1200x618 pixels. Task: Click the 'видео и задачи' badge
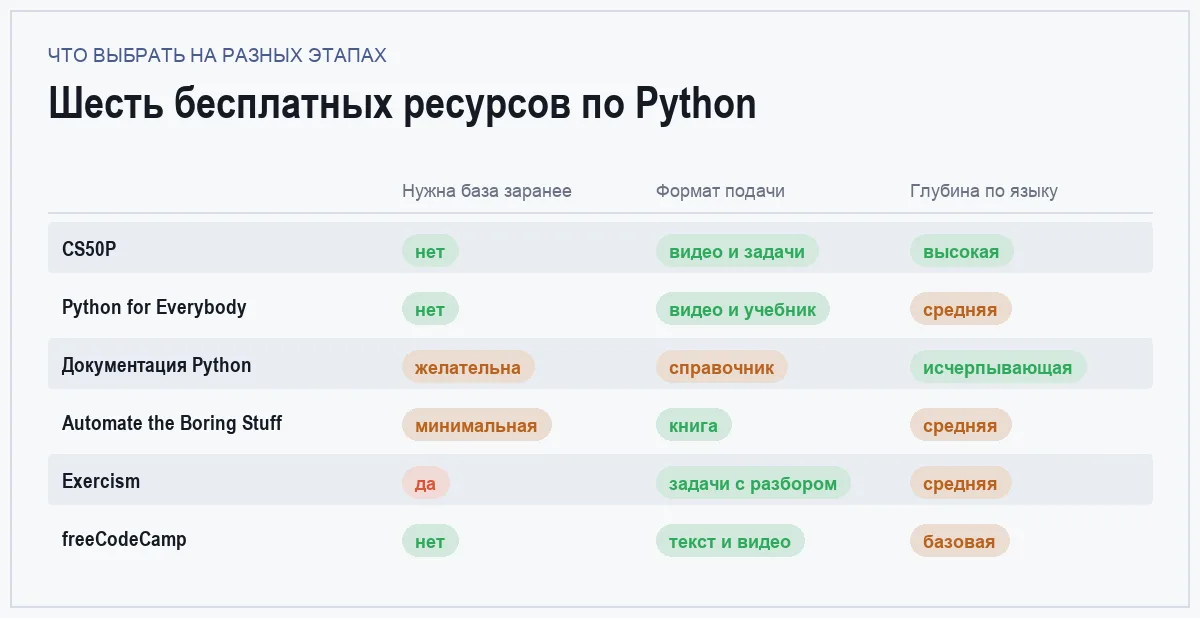[737, 252]
